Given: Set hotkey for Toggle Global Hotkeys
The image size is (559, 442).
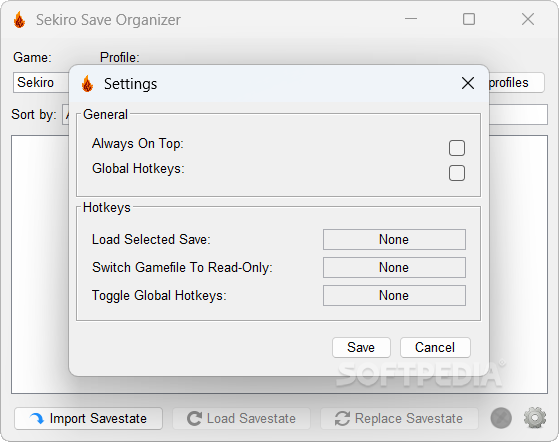Looking at the screenshot, I should [394, 295].
